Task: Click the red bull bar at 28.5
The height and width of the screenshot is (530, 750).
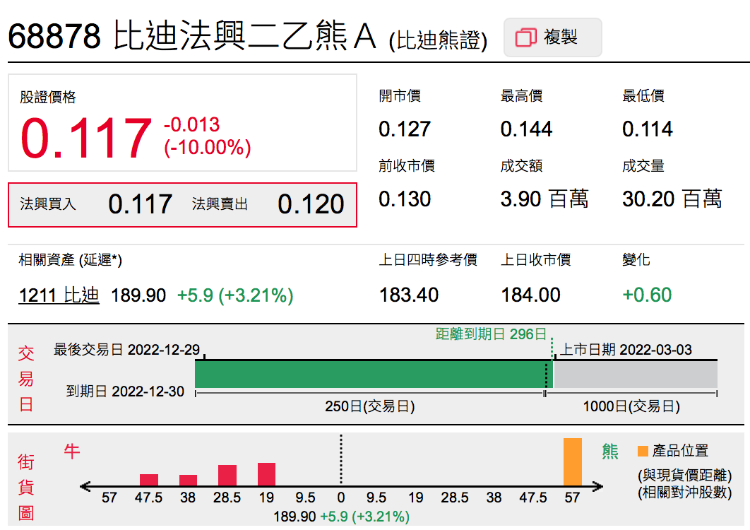Action: point(227,475)
